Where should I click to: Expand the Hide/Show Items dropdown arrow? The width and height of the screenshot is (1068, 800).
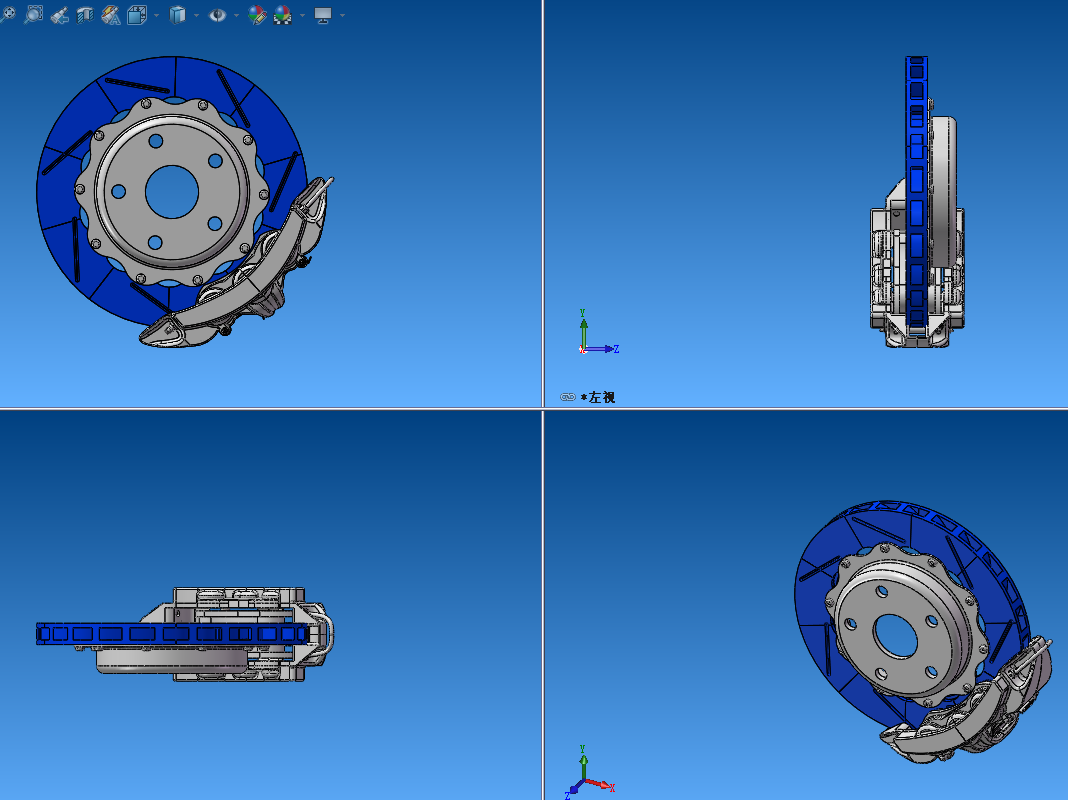[x=236, y=15]
